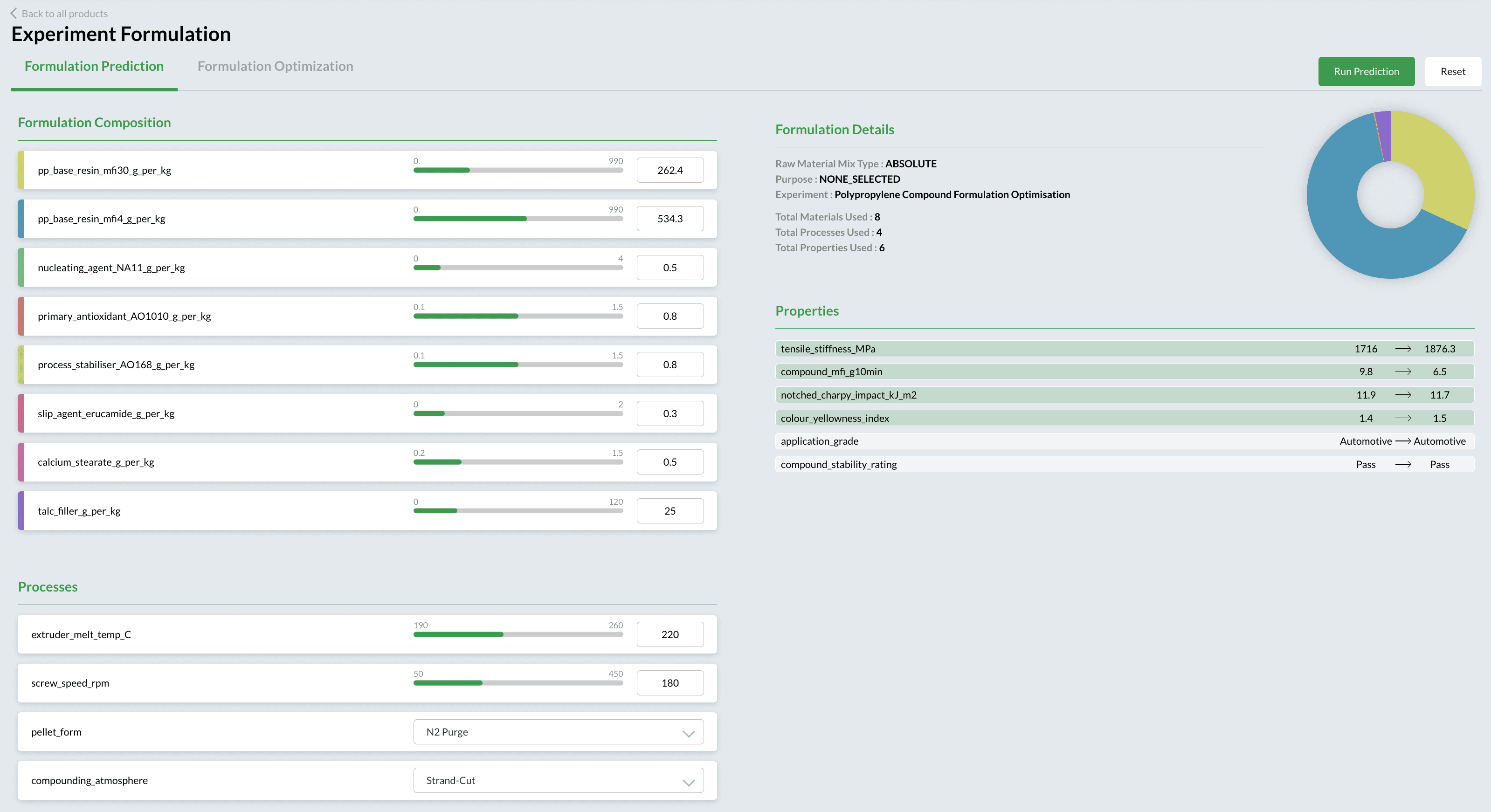Click the back chevron arrow icon

coord(14,14)
